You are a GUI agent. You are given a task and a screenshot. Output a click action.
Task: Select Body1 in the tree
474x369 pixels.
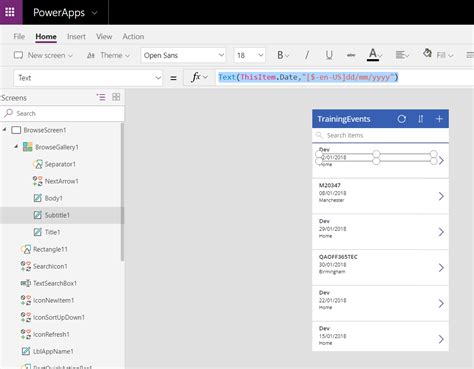point(53,198)
